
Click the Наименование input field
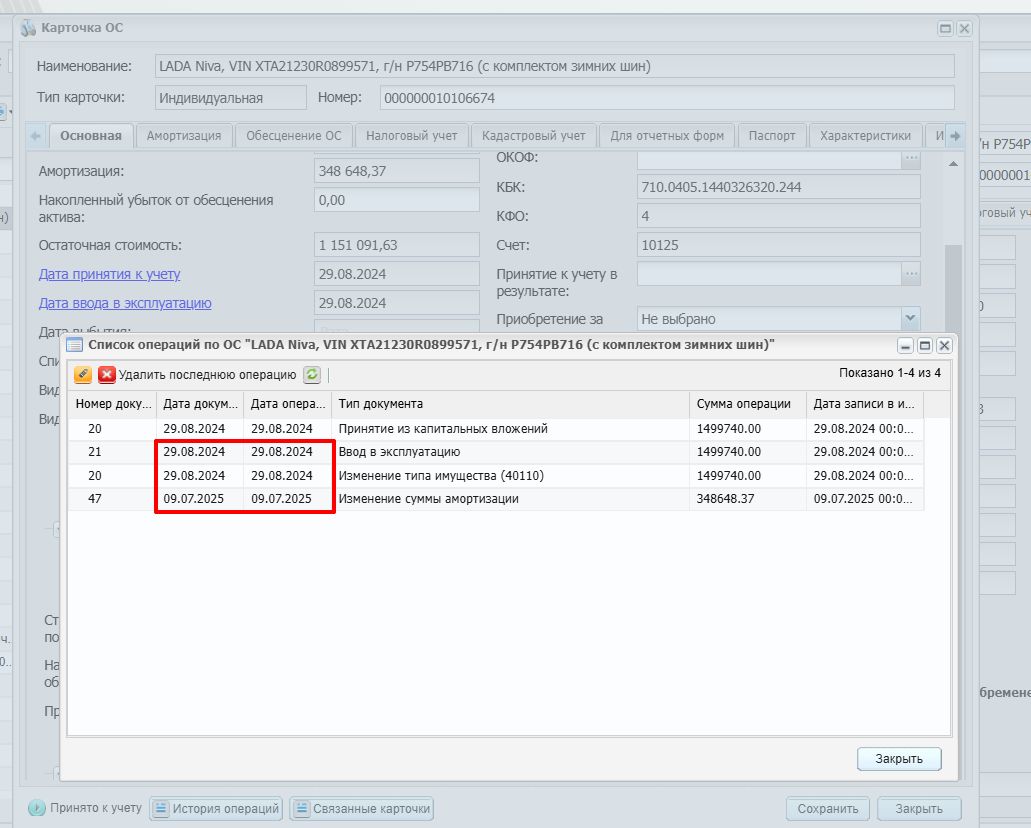point(554,66)
